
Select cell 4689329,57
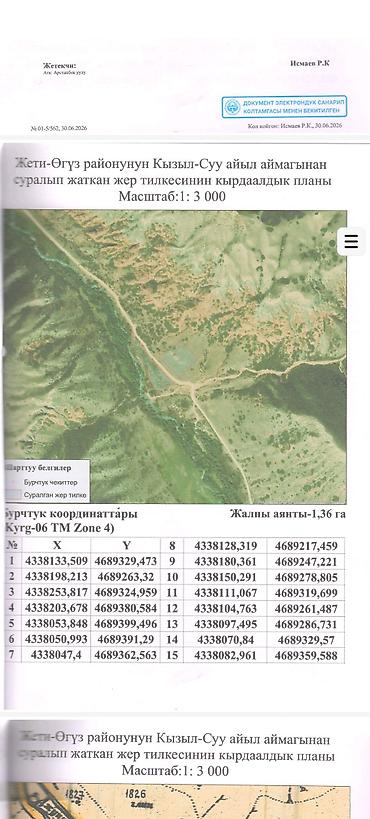(x=306, y=640)
